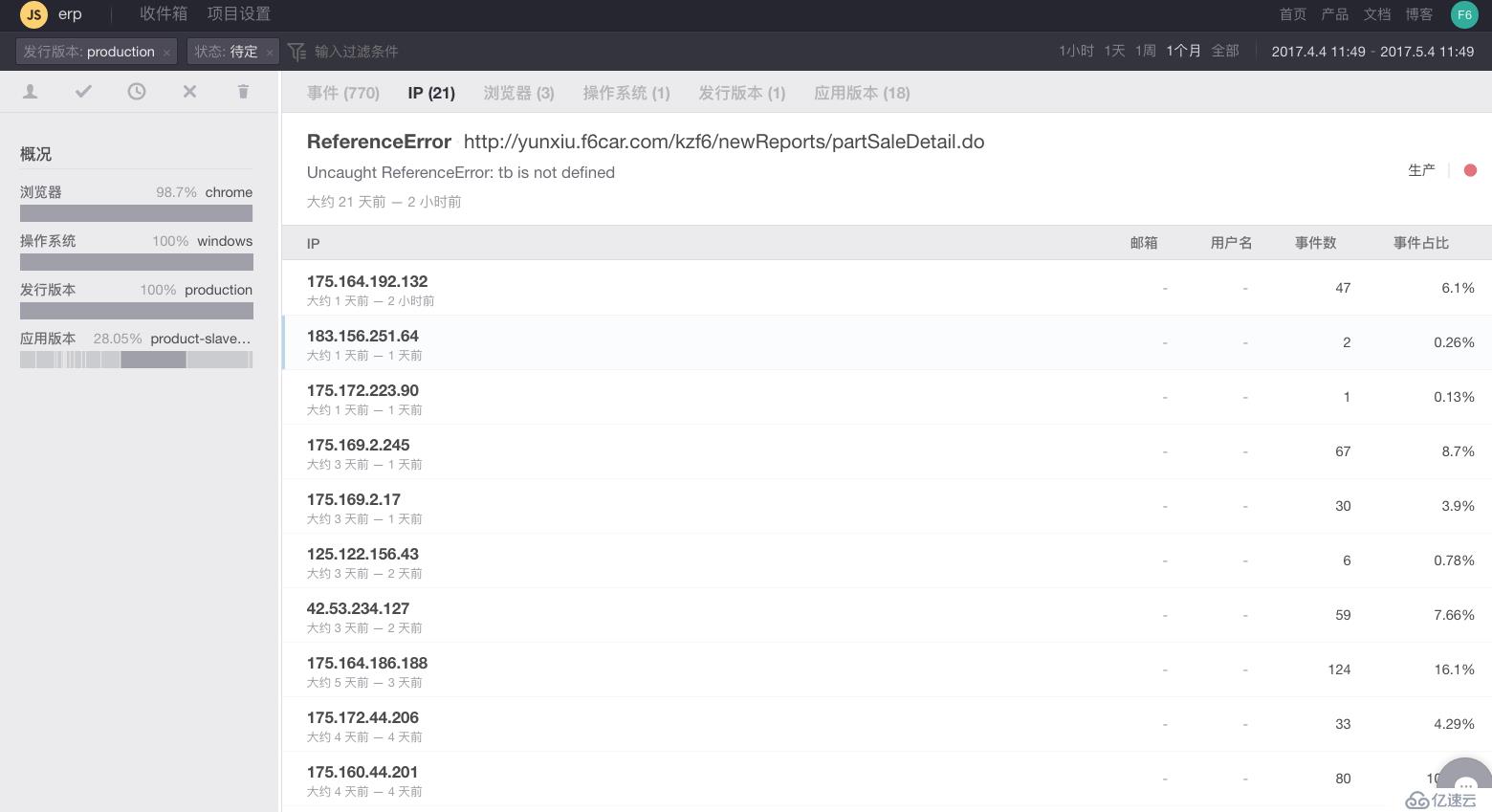Click the 事件占比 column header
Viewport: 1492px width, 812px height.
(1420, 243)
